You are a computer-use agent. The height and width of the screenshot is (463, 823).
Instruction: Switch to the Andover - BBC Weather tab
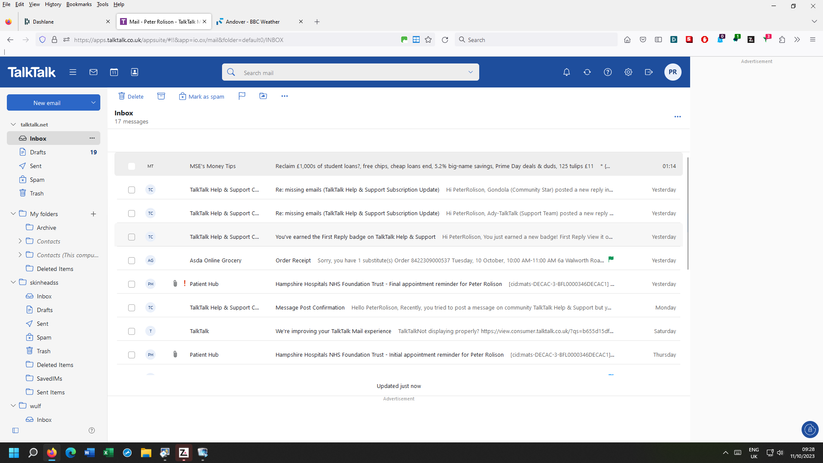tap(255, 21)
